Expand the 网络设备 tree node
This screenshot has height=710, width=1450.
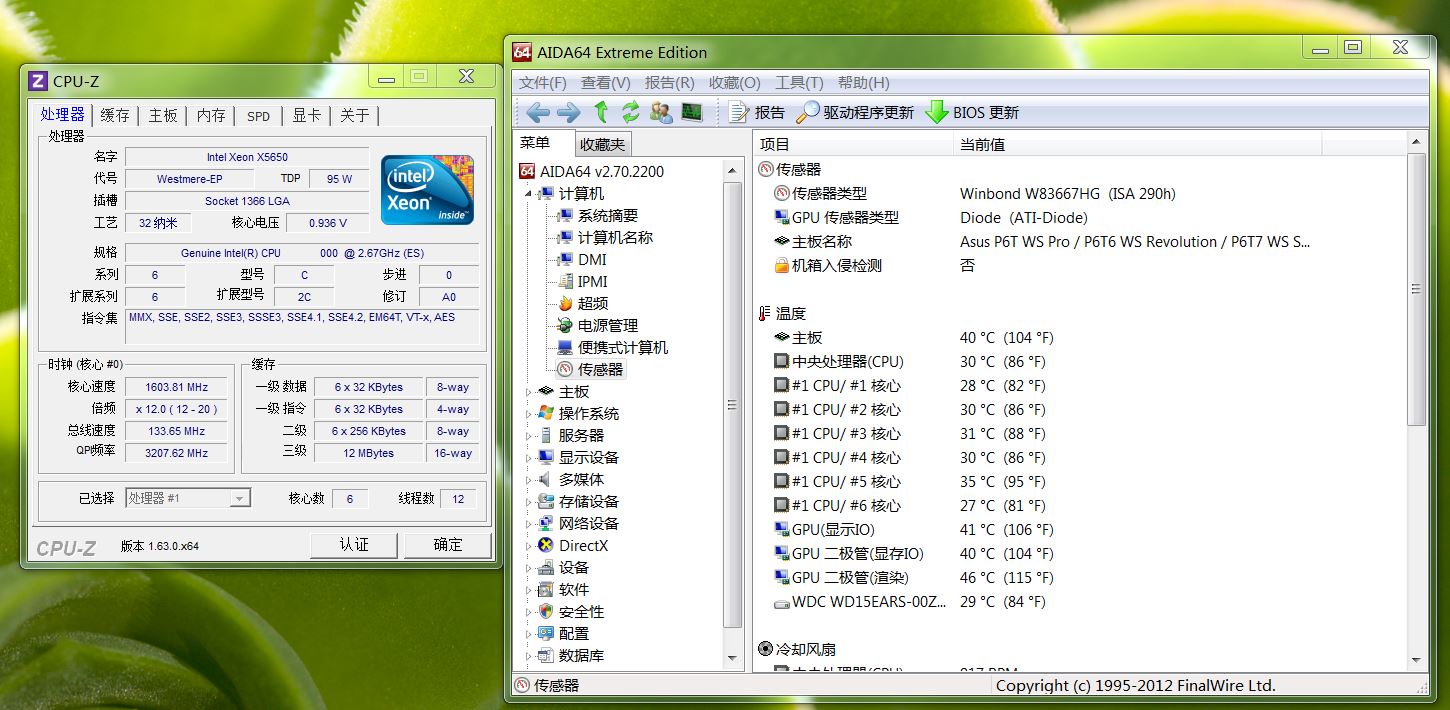point(529,523)
